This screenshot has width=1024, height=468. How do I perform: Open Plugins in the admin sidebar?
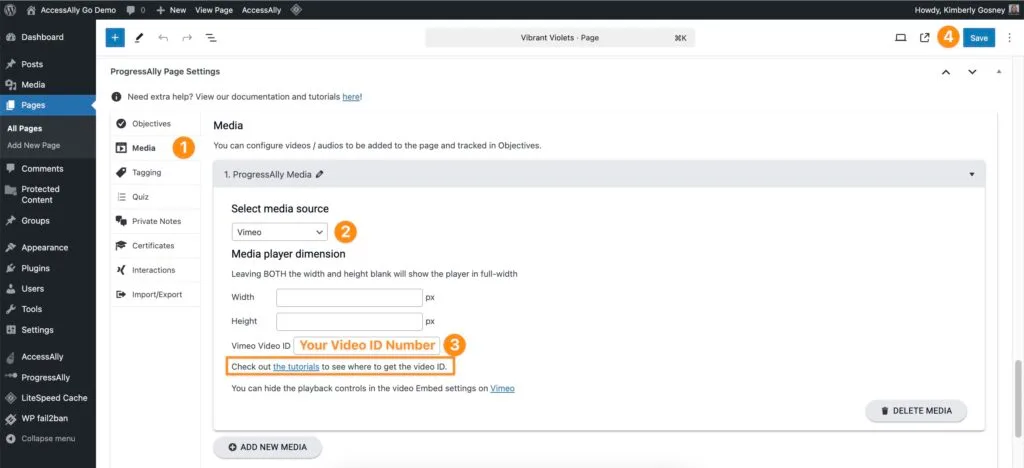point(37,268)
